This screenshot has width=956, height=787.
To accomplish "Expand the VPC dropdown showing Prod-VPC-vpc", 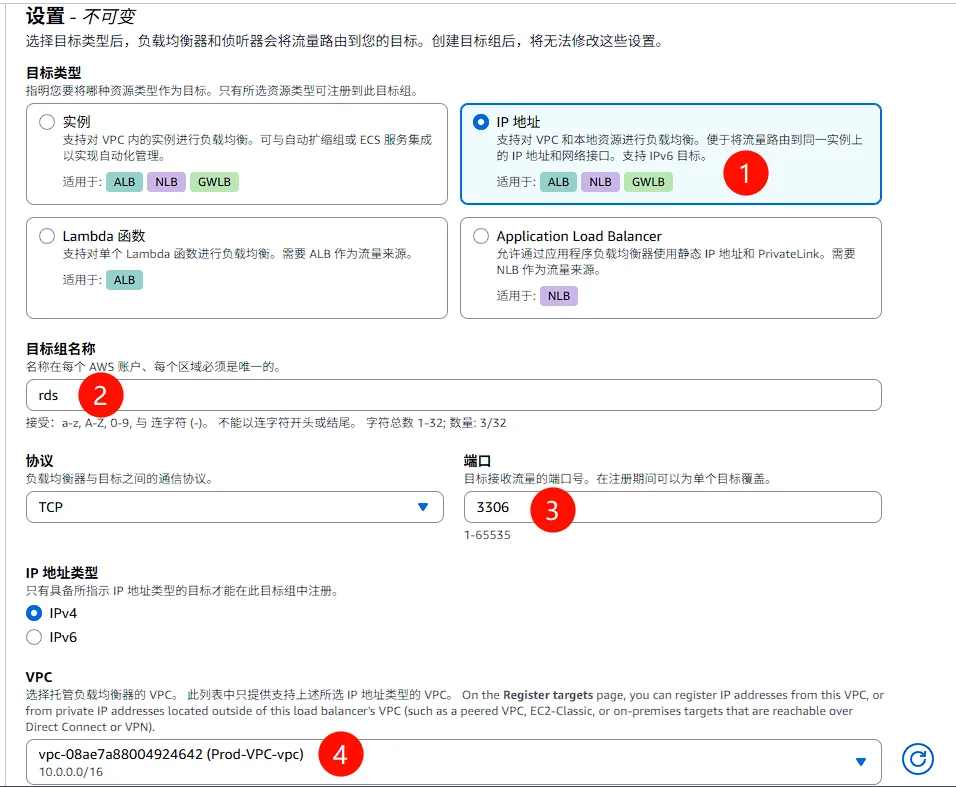I will [x=453, y=762].
